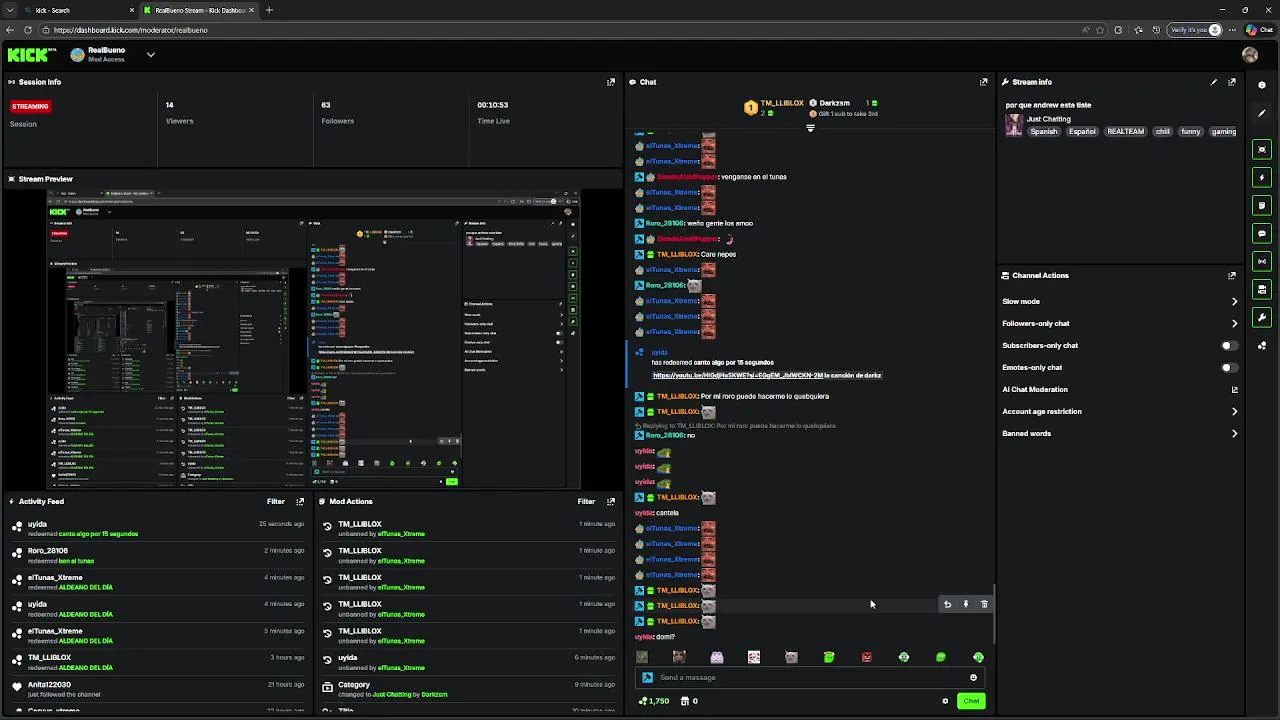Open user profile avatar at top right
Viewport: 1280px width, 720px height.
tap(1250, 55)
